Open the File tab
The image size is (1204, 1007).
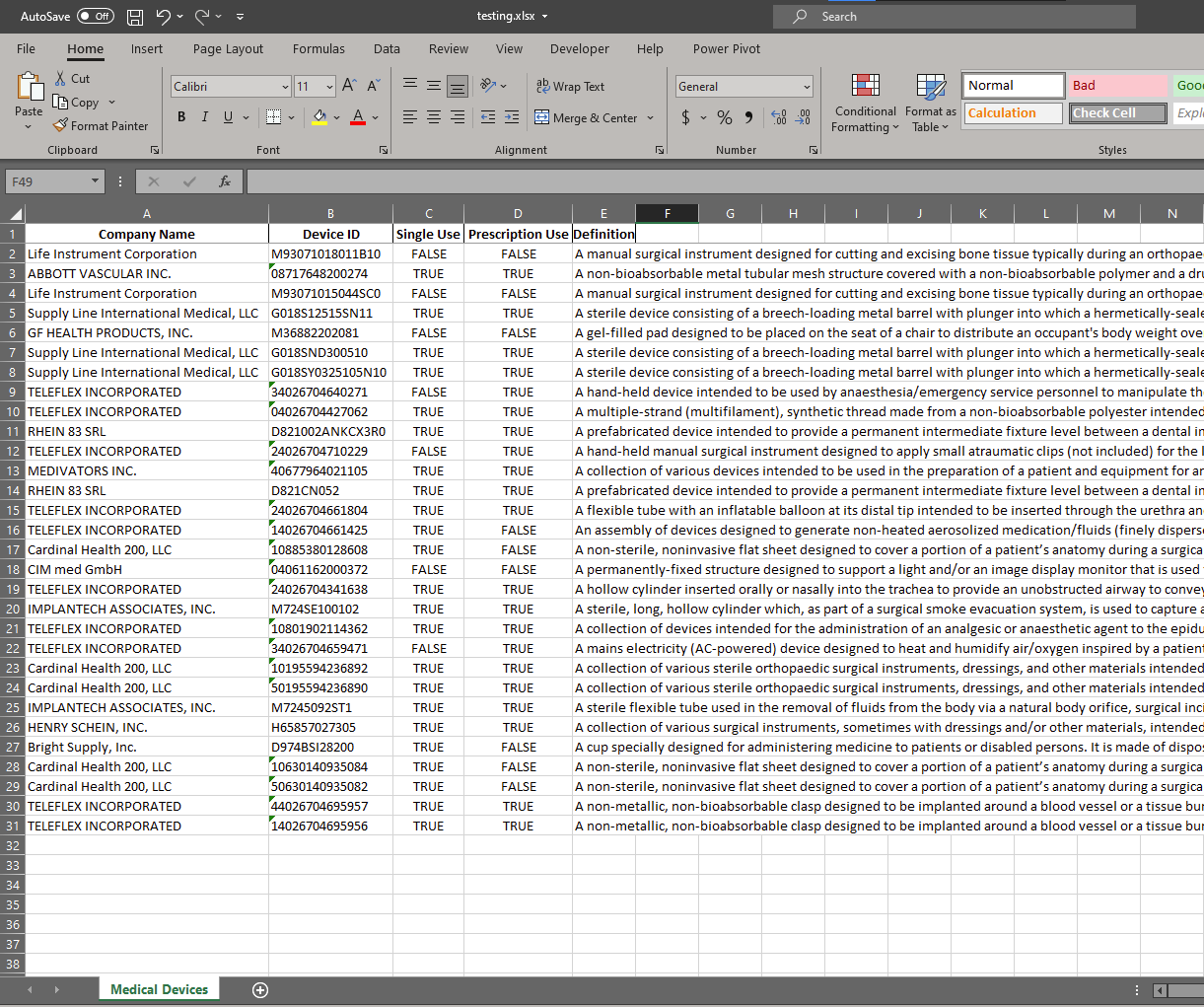[27, 48]
